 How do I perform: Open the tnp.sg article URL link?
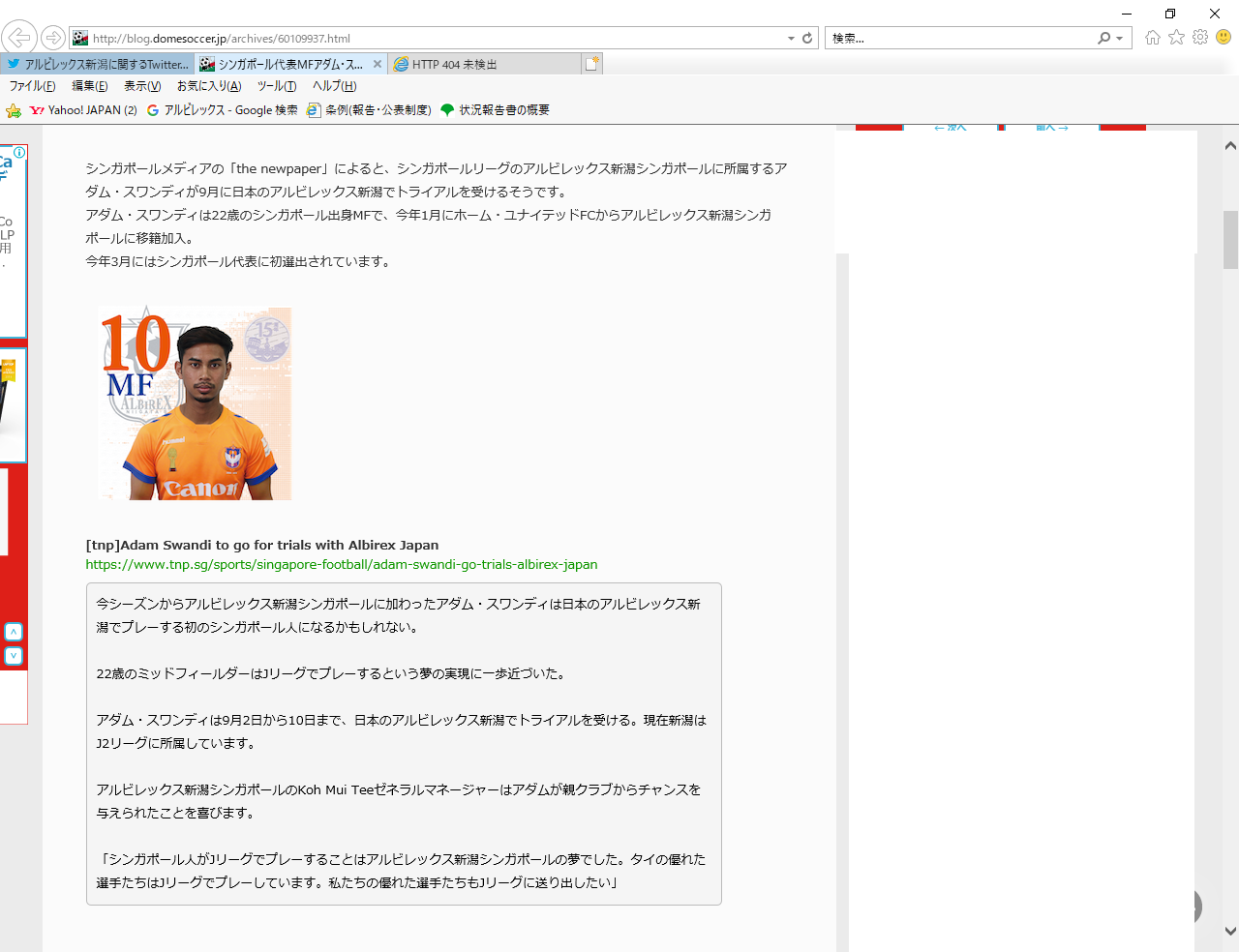tap(342, 564)
